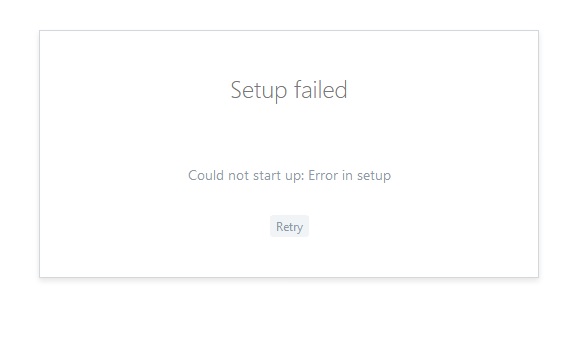The width and height of the screenshot is (585, 364).
Task: Select the "Setup failed" heading
Action: pos(289,90)
